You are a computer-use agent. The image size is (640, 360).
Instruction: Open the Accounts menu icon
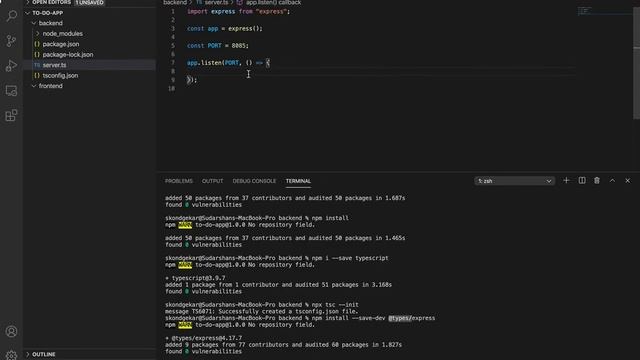click(11, 331)
